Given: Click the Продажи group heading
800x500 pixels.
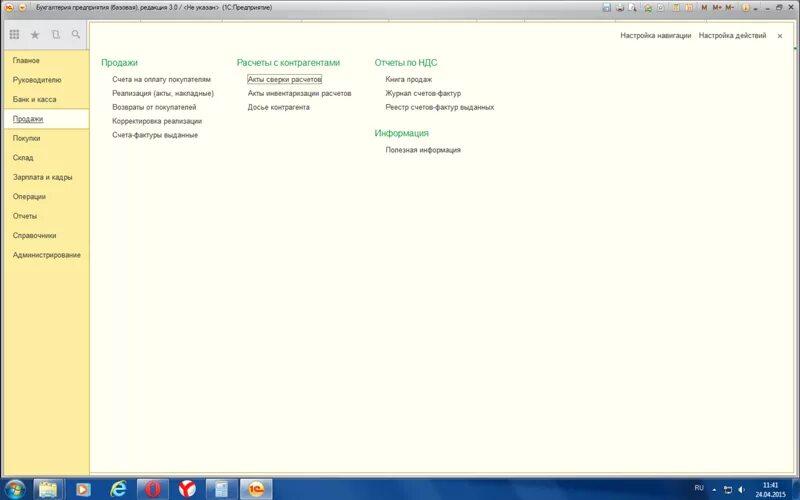Looking at the screenshot, I should point(119,62).
